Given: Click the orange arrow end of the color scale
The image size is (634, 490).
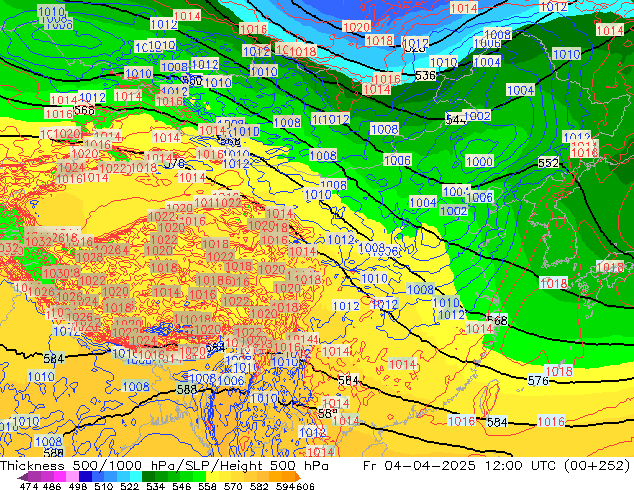Looking at the screenshot, I should pos(298,477).
